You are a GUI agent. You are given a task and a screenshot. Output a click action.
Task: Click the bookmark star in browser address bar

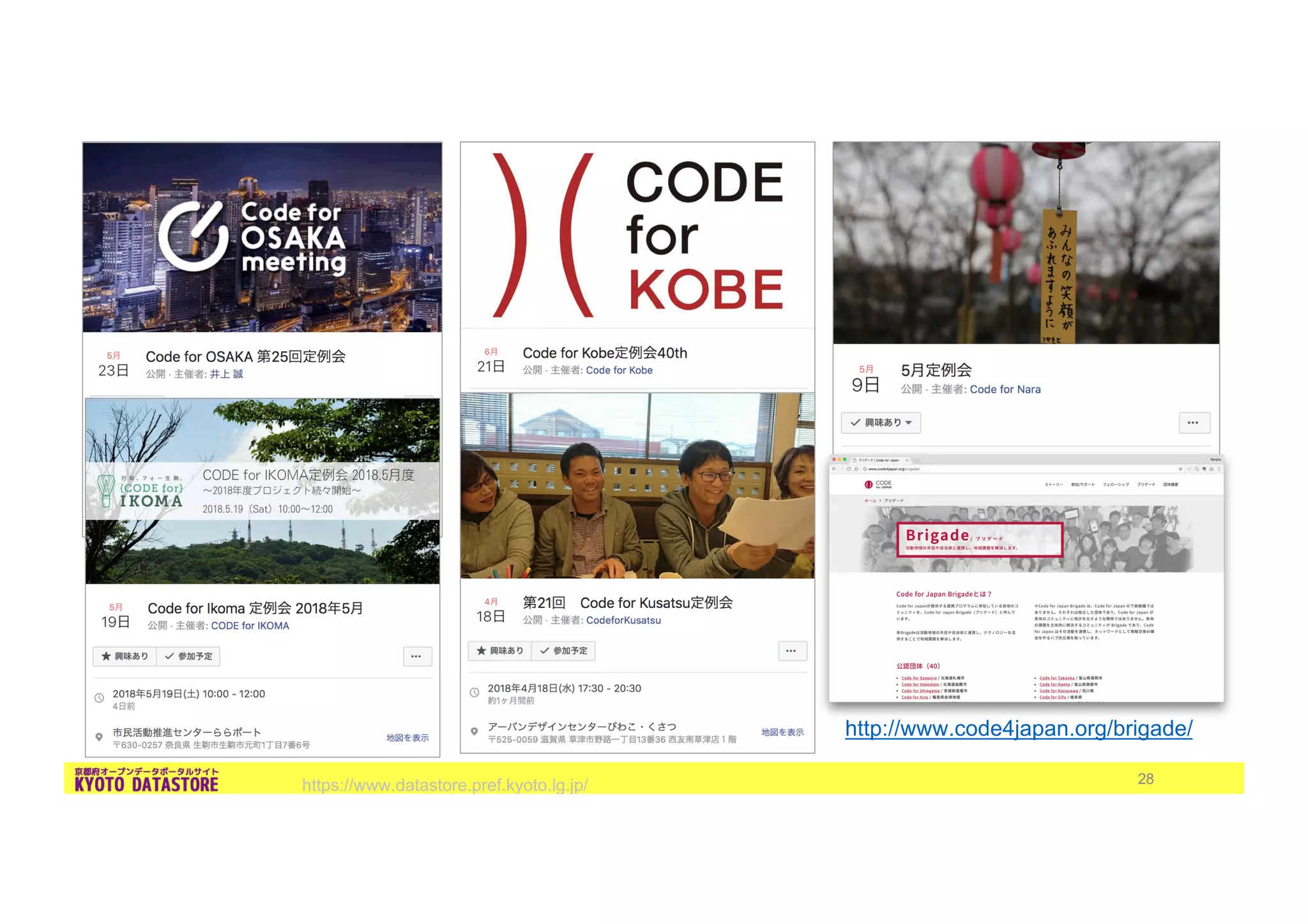[1180, 469]
